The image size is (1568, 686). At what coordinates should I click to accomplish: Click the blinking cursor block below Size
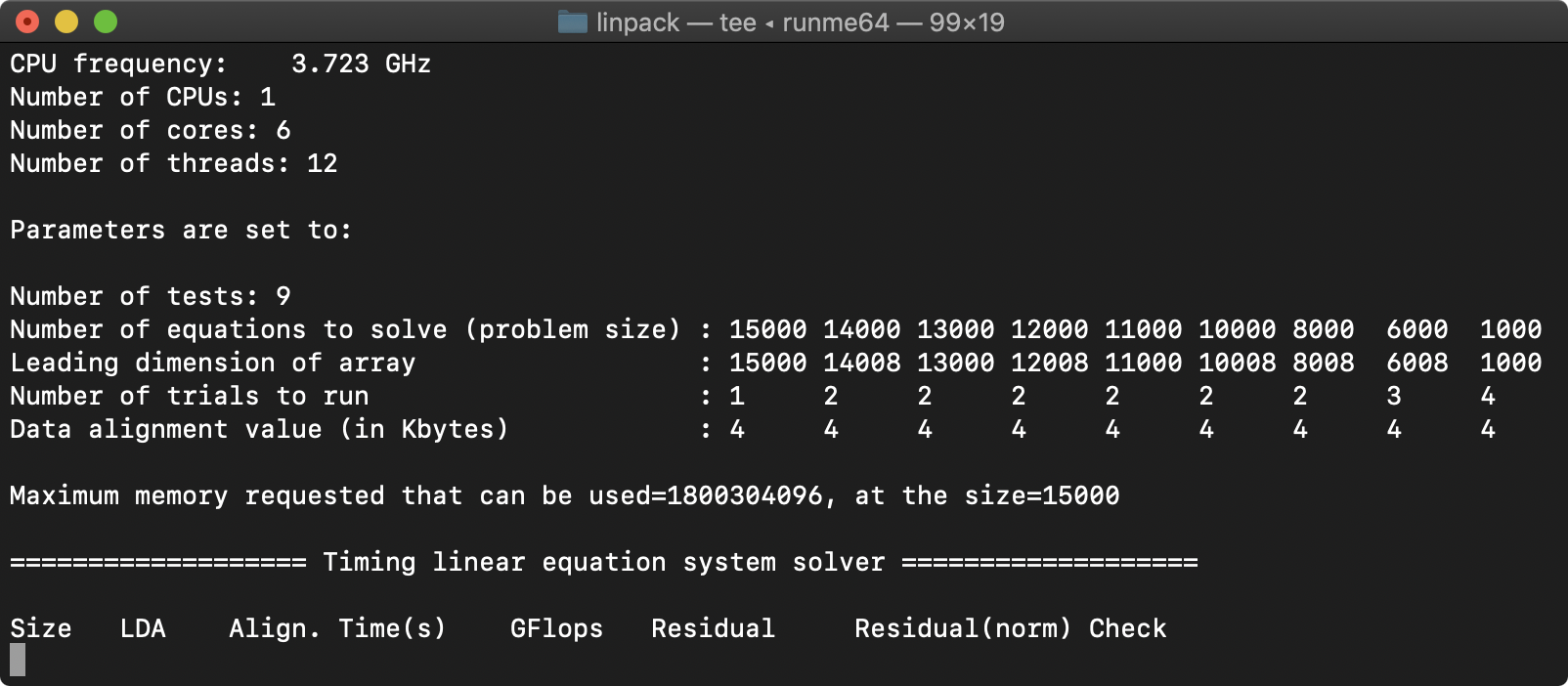tap(18, 660)
